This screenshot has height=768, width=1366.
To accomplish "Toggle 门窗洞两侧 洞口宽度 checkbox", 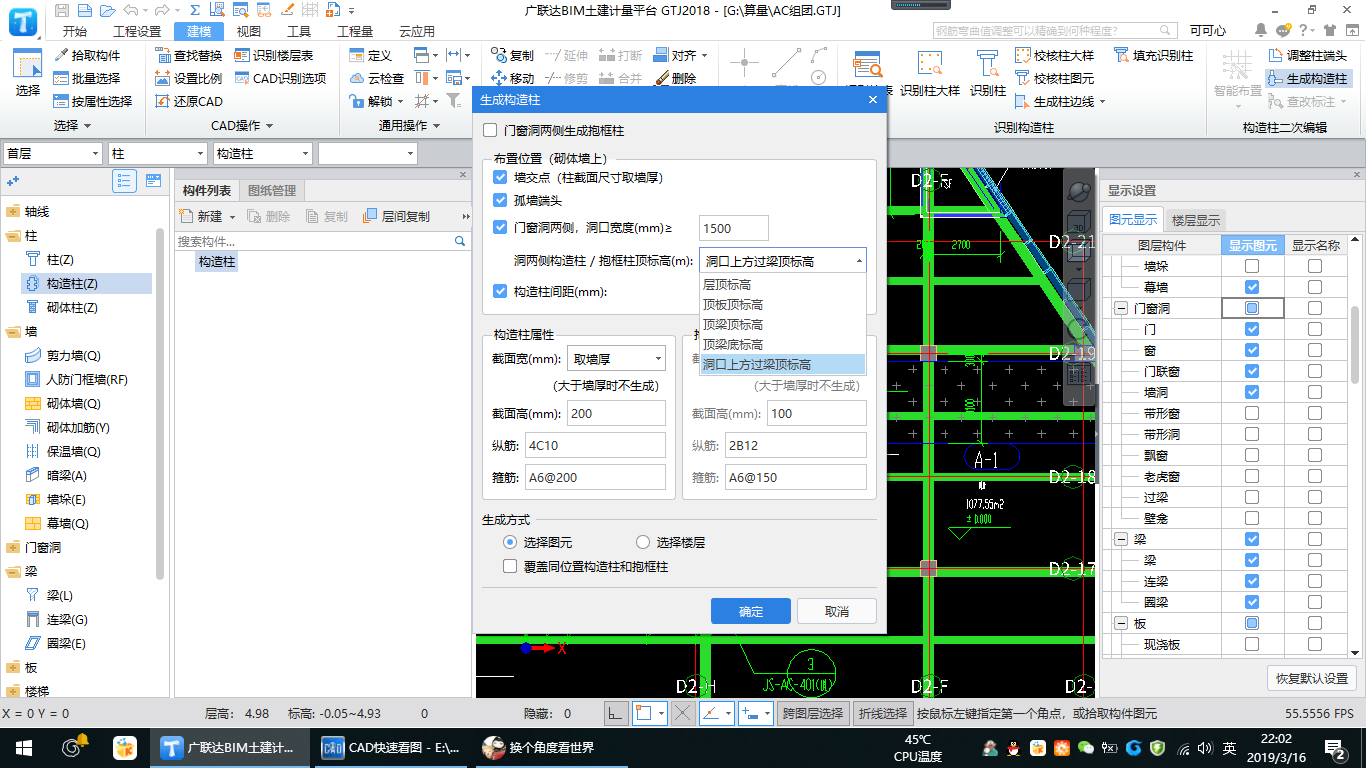I will pos(501,227).
